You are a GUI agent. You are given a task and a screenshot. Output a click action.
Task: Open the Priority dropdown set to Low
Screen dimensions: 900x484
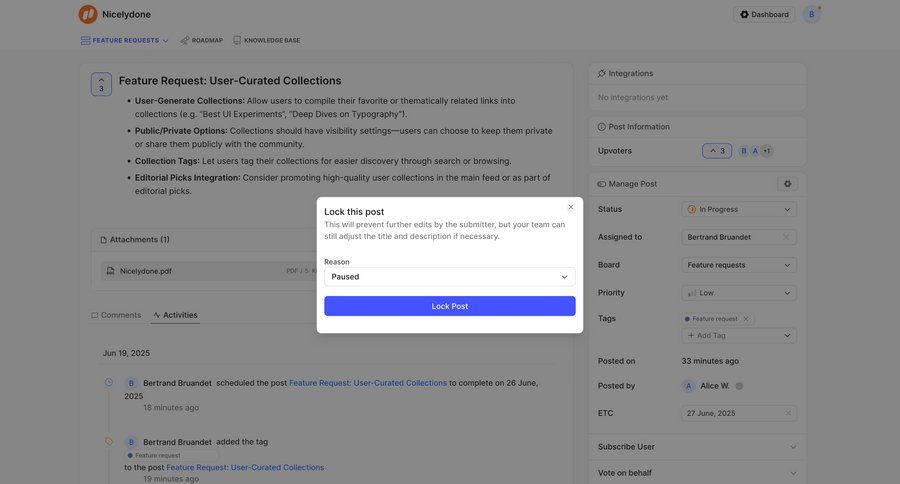tap(739, 293)
